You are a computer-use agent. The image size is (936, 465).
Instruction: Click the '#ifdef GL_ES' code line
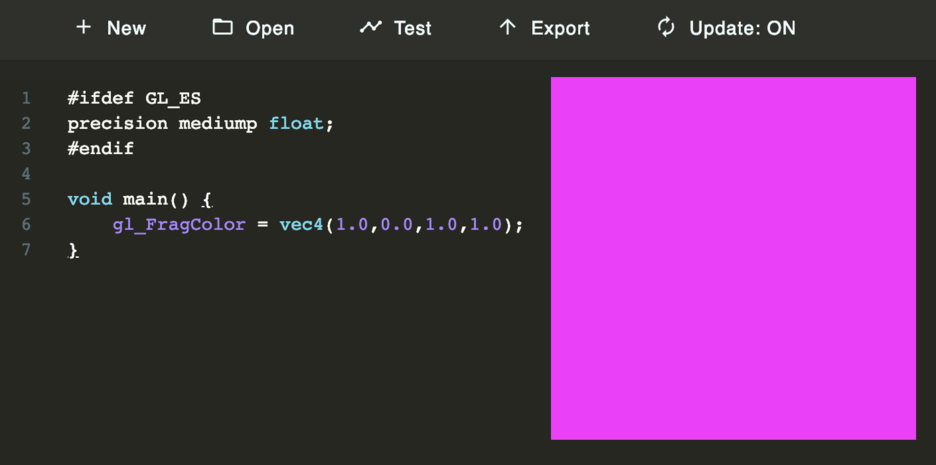134,98
